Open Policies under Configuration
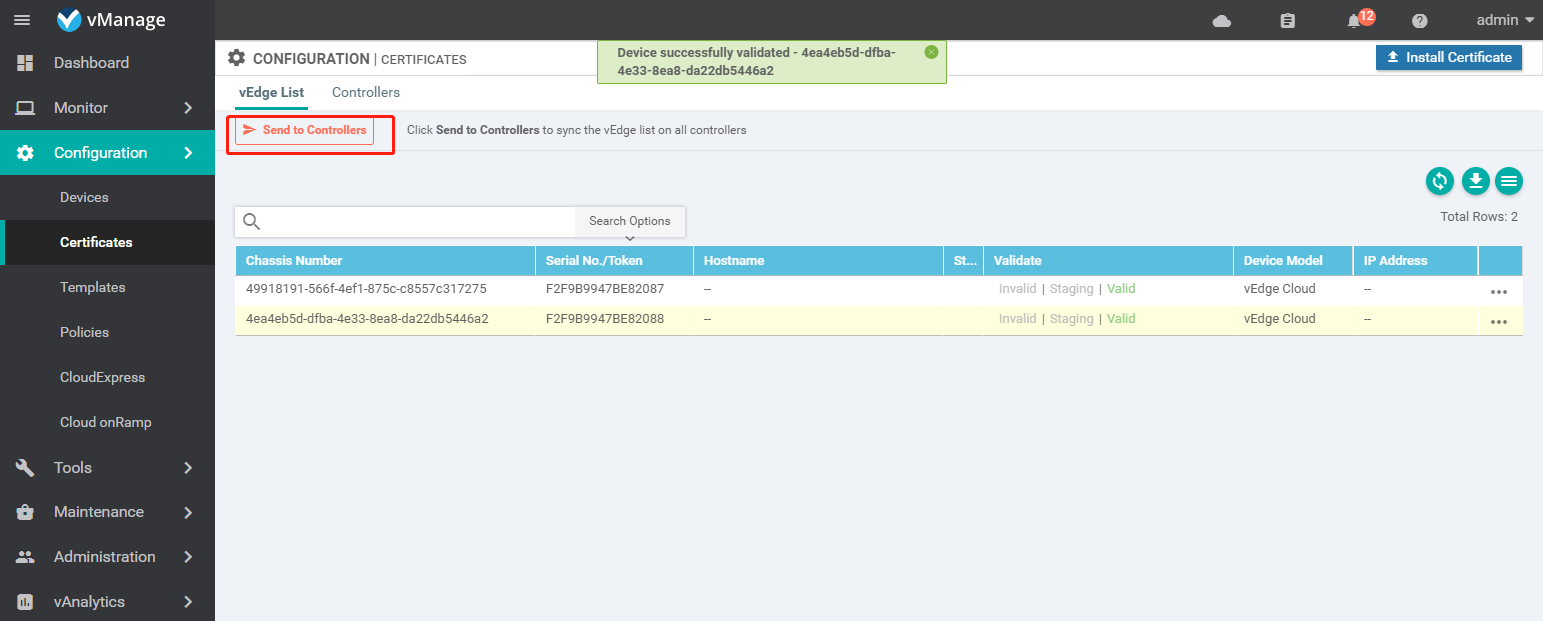This screenshot has height=621, width=1543. click(84, 333)
